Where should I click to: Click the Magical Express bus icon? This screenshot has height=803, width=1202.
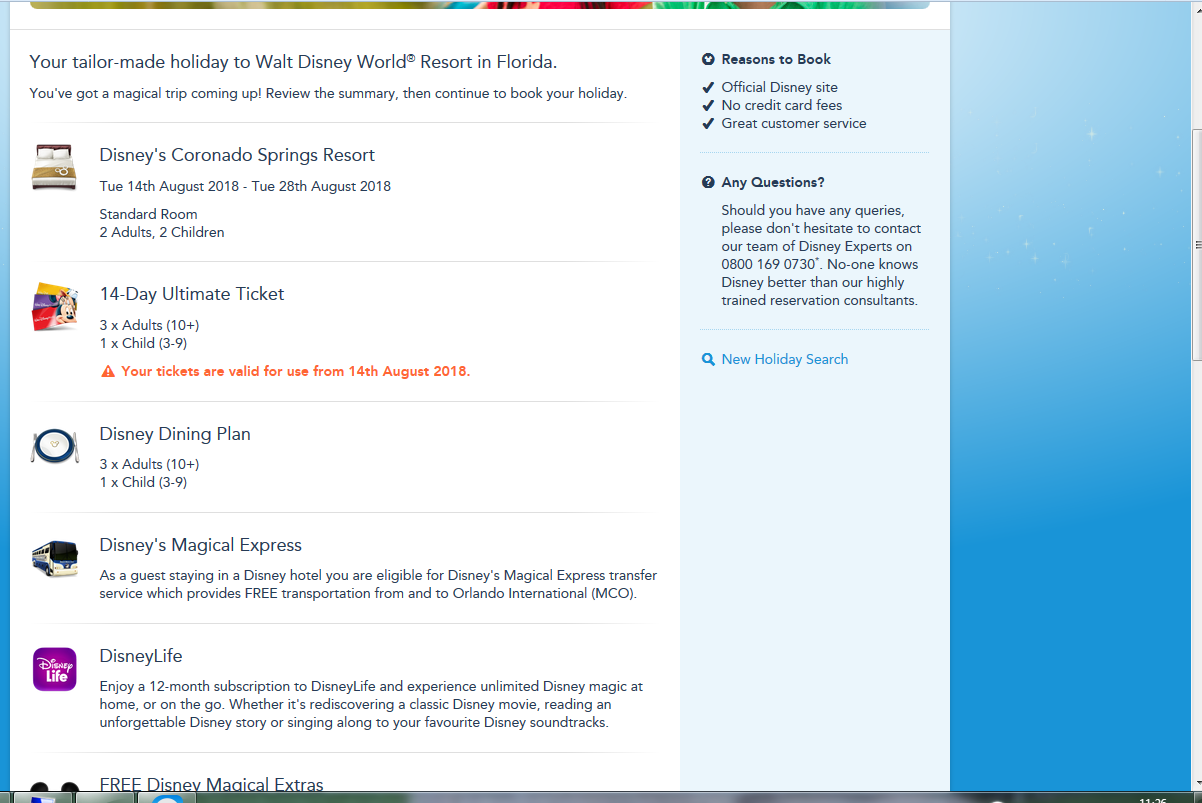pos(54,558)
